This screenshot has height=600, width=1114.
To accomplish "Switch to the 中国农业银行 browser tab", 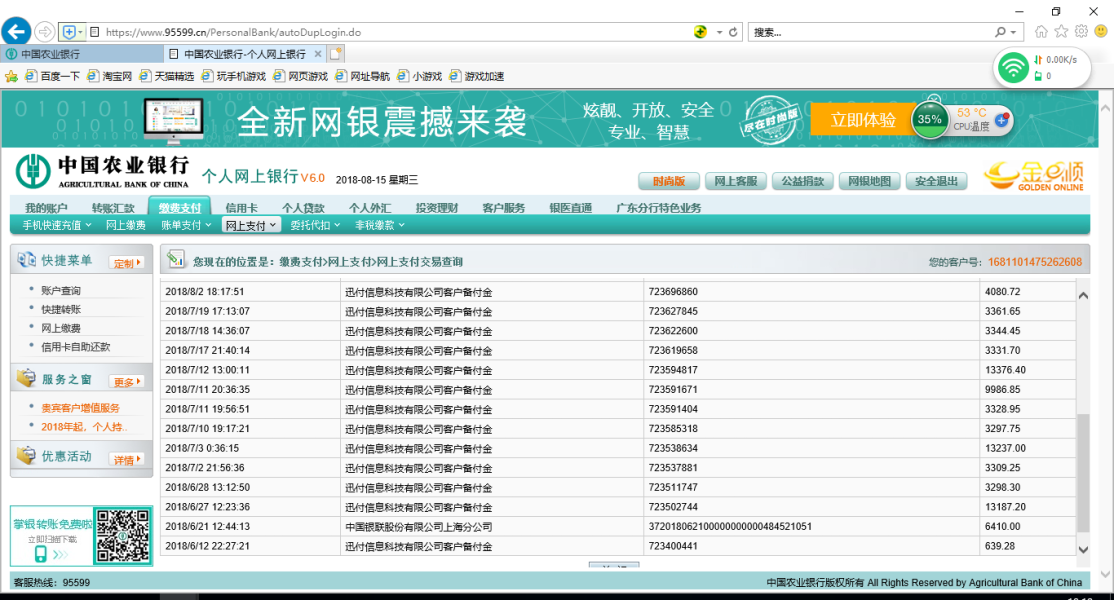I will (x=82, y=54).
